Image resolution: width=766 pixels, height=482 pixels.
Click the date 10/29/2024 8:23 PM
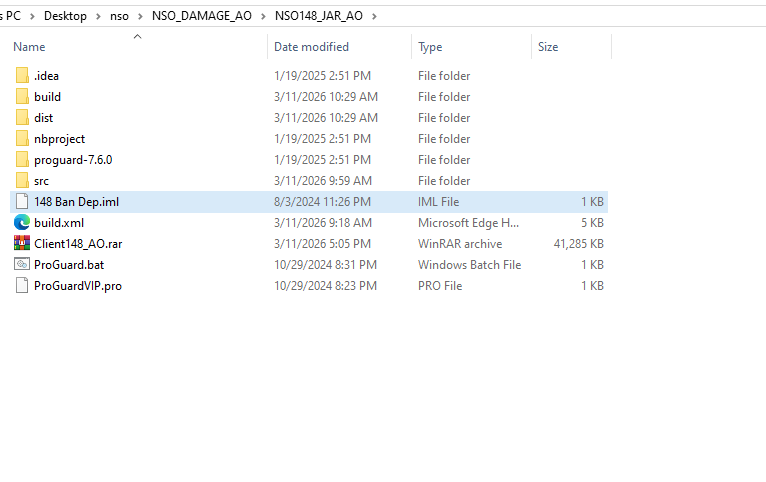pos(325,286)
